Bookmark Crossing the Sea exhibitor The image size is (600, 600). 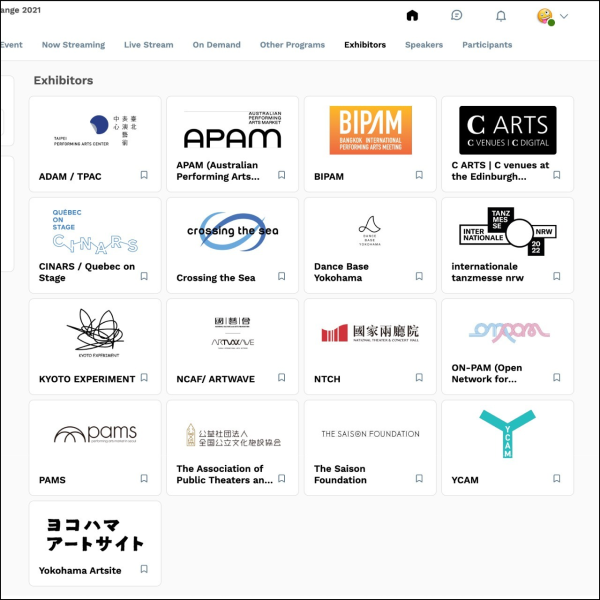pos(281,276)
